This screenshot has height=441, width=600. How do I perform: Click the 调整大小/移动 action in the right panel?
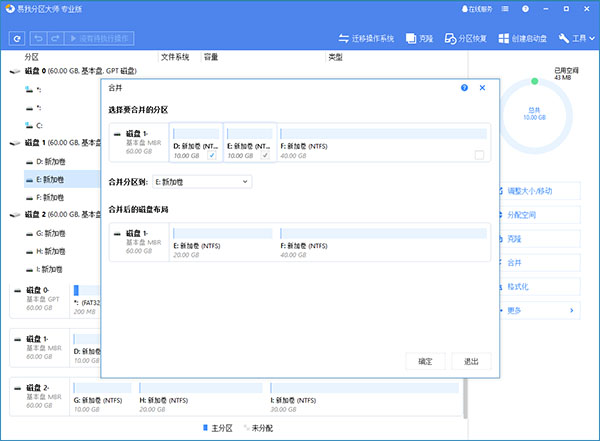pos(540,191)
